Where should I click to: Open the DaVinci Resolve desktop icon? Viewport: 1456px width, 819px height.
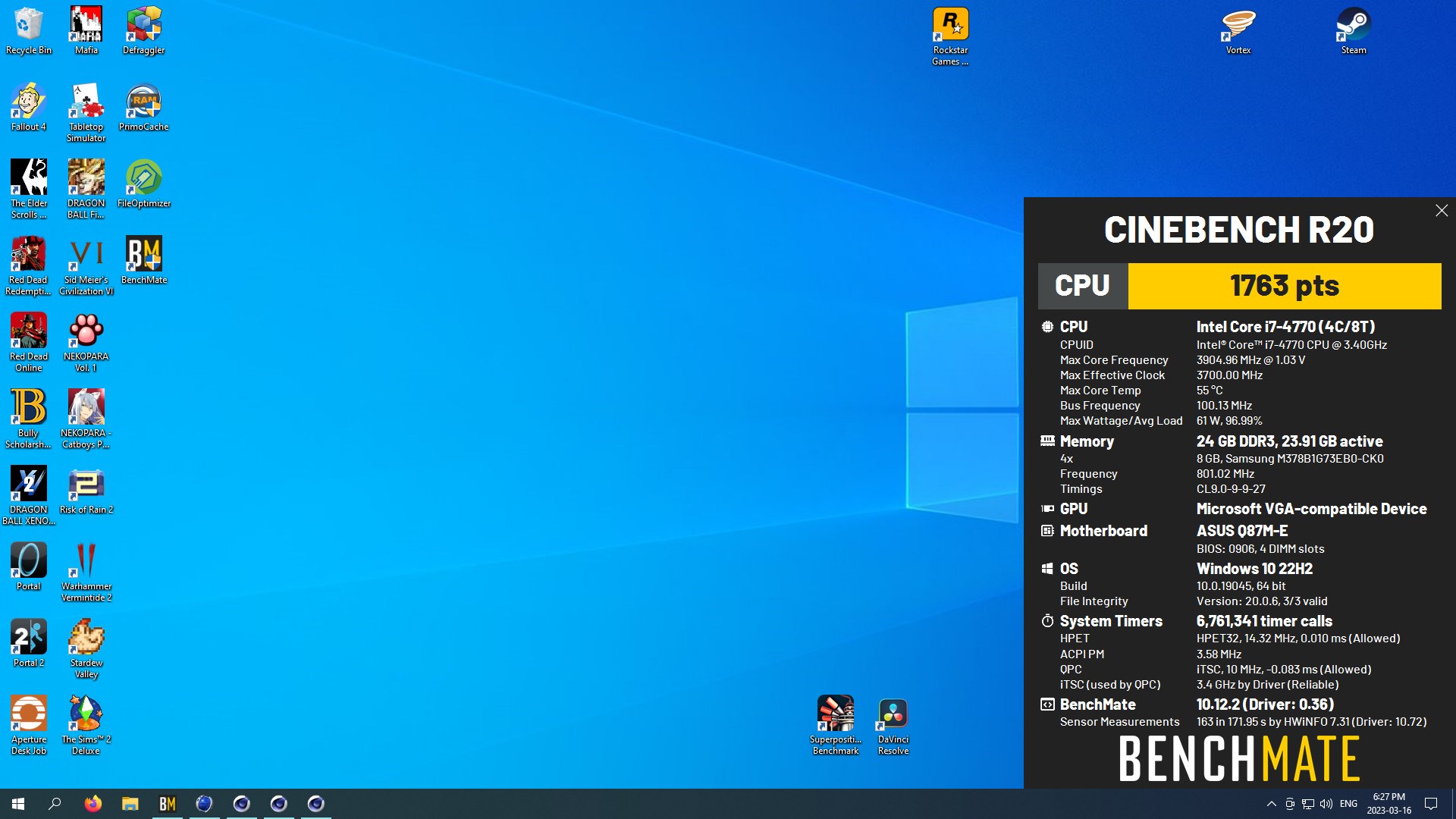pyautogui.click(x=893, y=726)
